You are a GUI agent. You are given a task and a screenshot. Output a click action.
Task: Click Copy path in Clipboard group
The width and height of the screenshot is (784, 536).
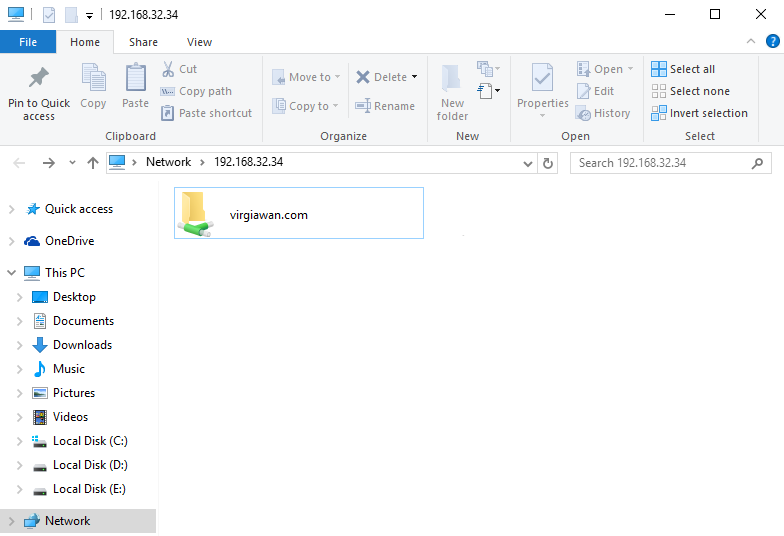click(x=196, y=91)
